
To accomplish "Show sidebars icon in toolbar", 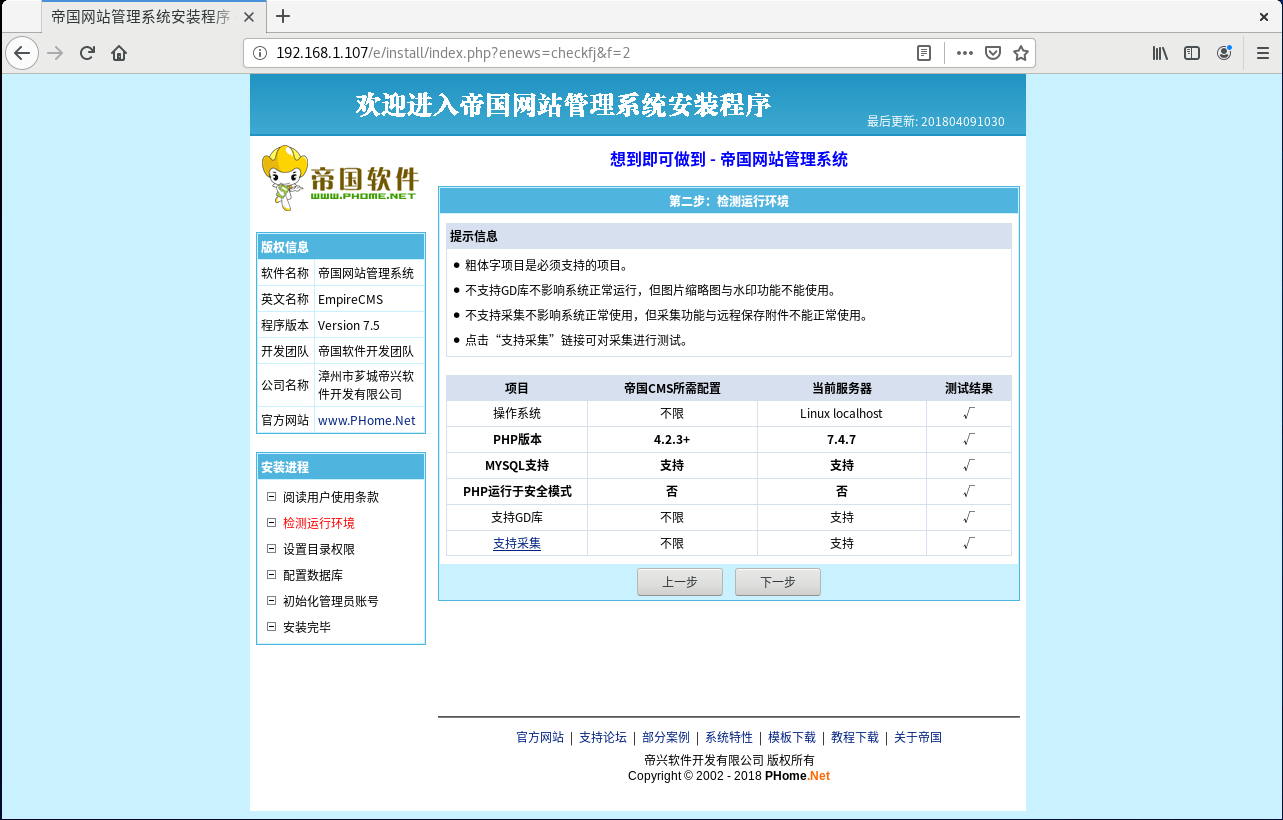I will pyautogui.click(x=1192, y=53).
